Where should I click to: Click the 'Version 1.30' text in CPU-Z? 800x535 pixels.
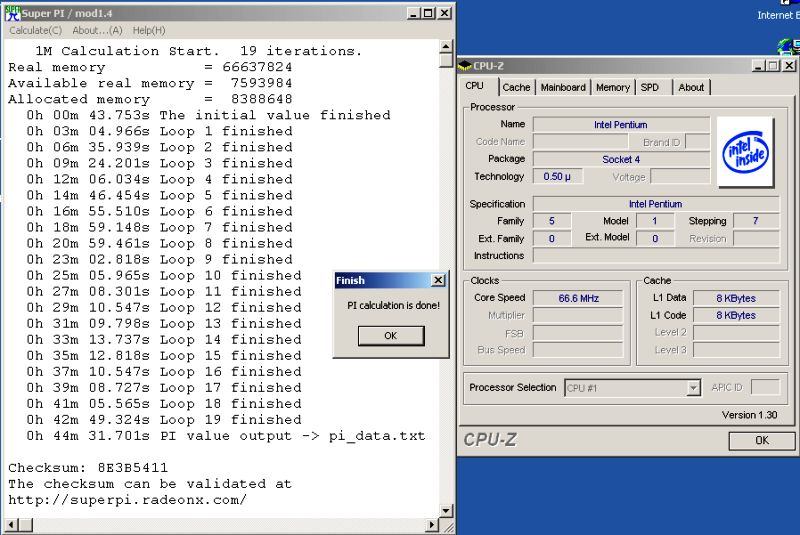tap(749, 415)
